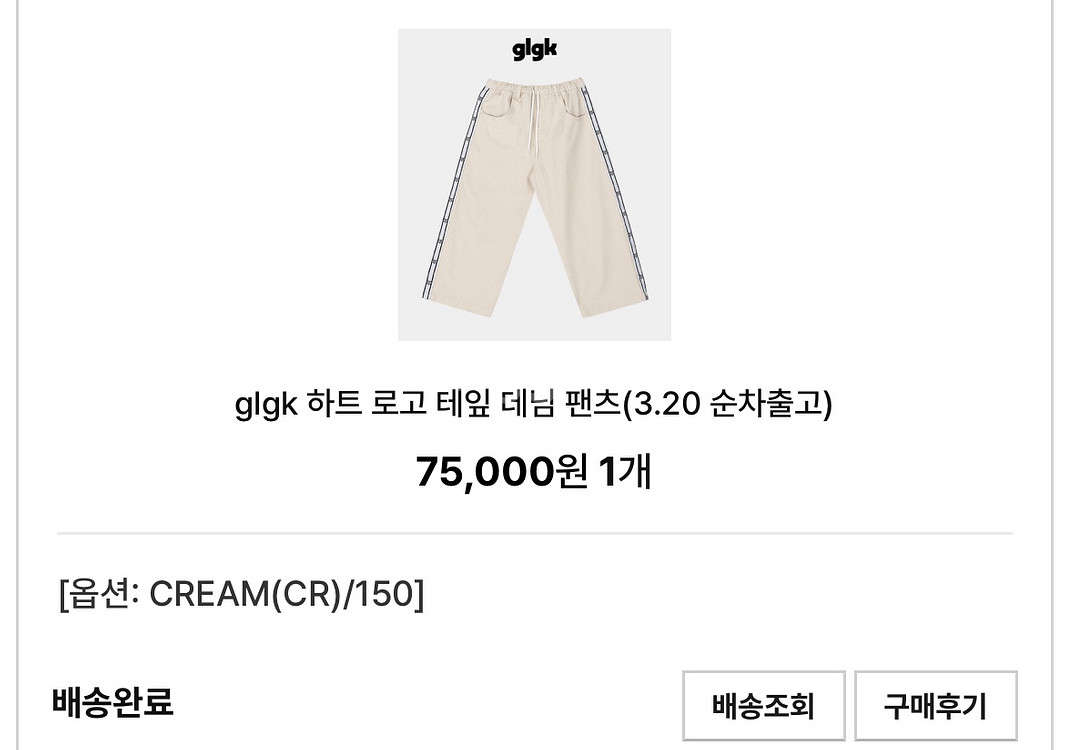The height and width of the screenshot is (750, 1073).
Task: Open the glgk 하트 로고 테잎 데님 팬츠 title link
Action: pyautogui.click(x=534, y=404)
